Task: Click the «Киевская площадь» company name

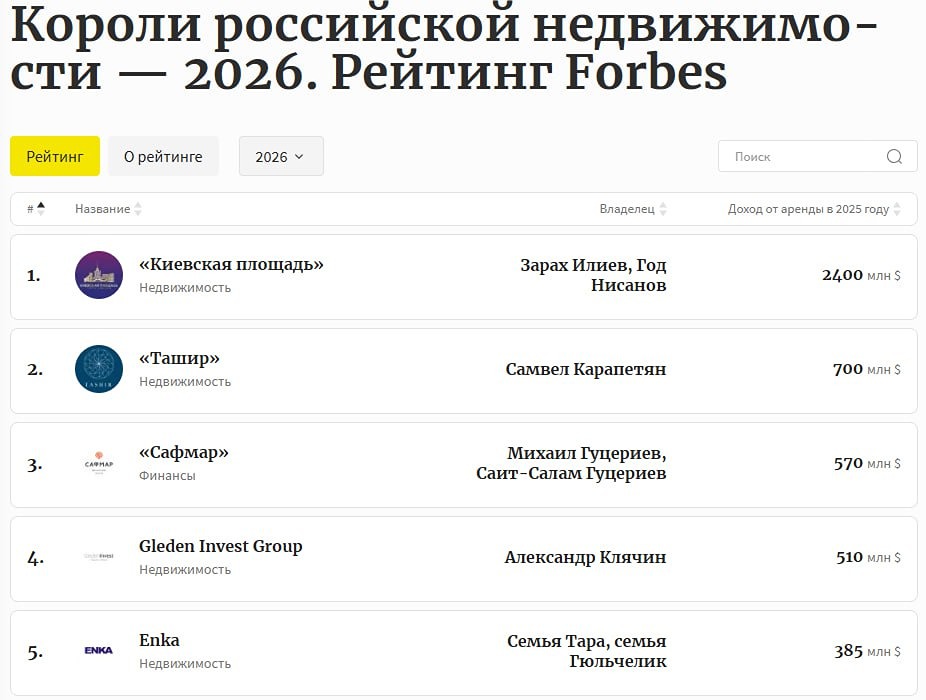Action: [231, 265]
